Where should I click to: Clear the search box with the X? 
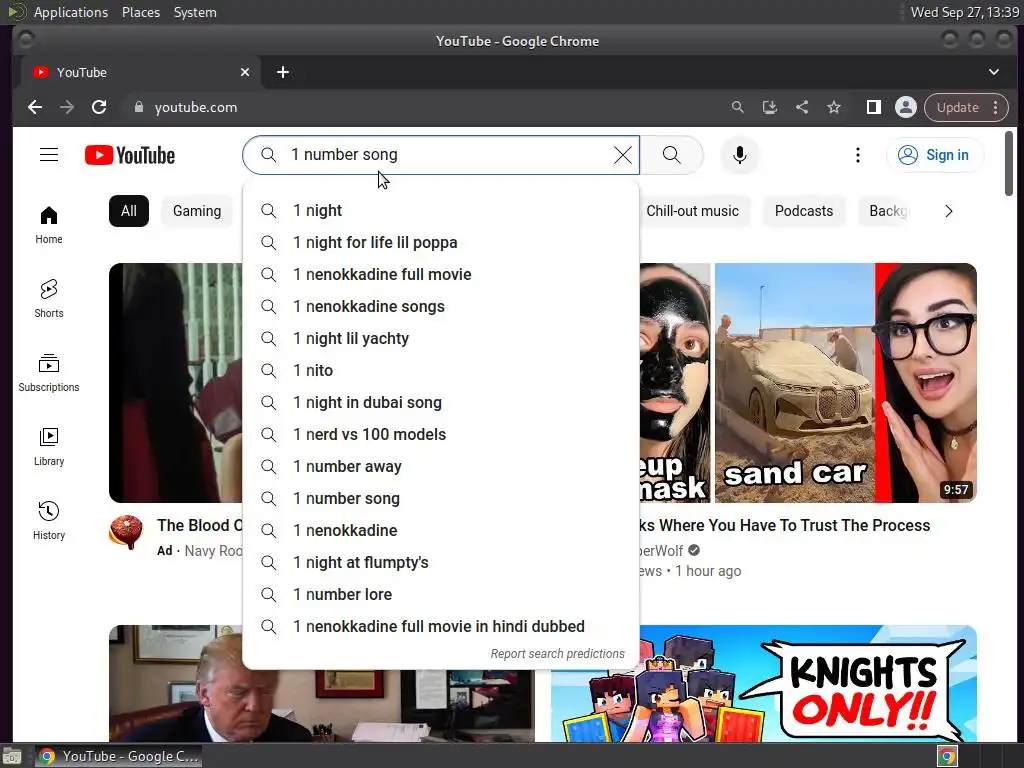(622, 155)
